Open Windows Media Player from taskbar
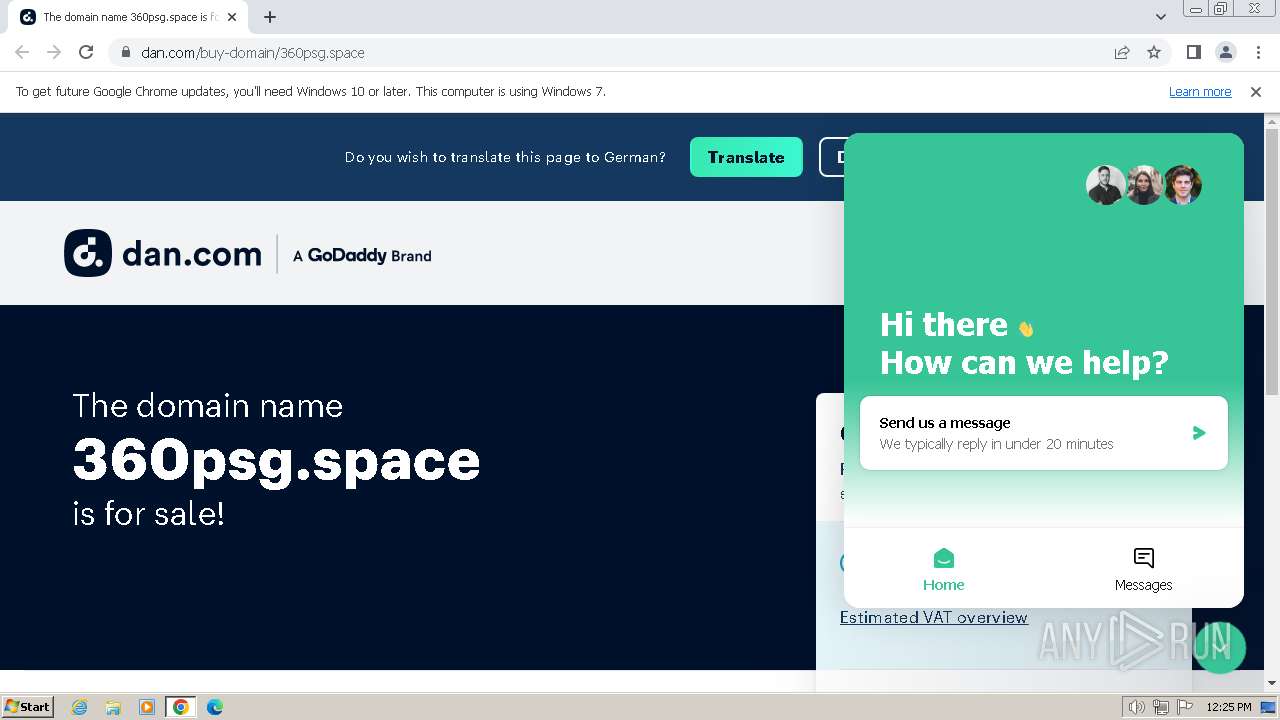The image size is (1280, 720). pos(147,707)
